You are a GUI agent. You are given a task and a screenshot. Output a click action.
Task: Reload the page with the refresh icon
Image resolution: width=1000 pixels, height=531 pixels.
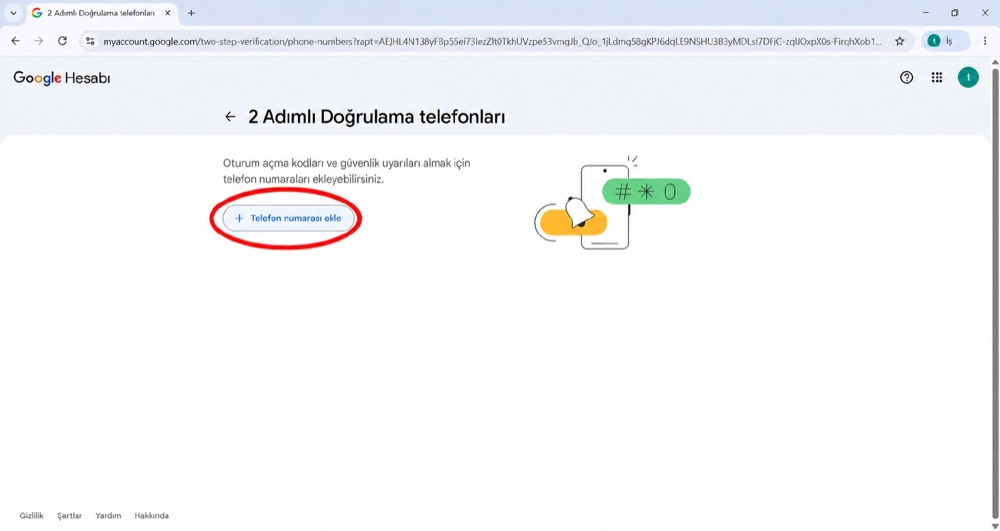[x=62, y=41]
